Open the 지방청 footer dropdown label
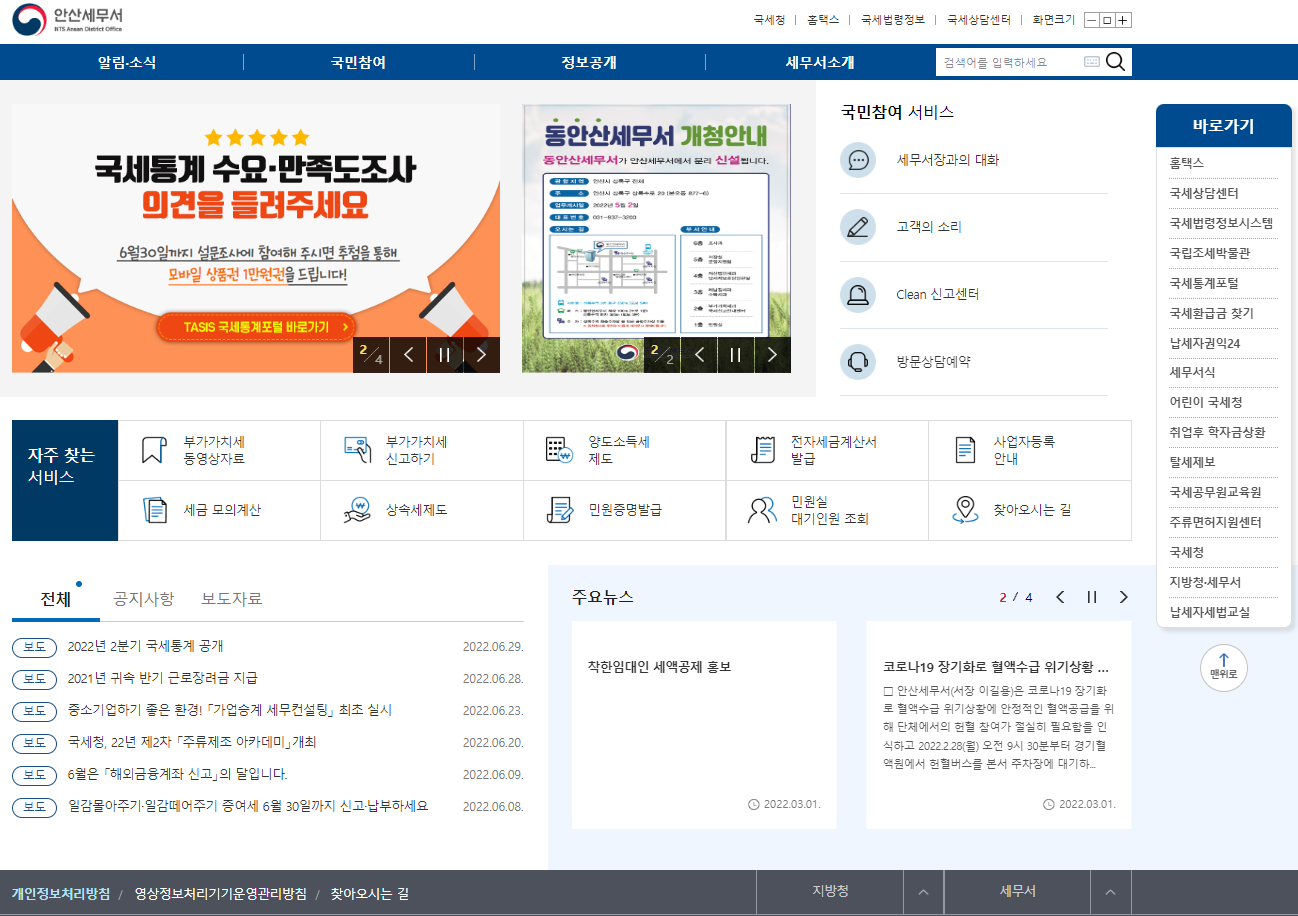Image resolution: width=1298 pixels, height=916 pixels. coord(830,891)
